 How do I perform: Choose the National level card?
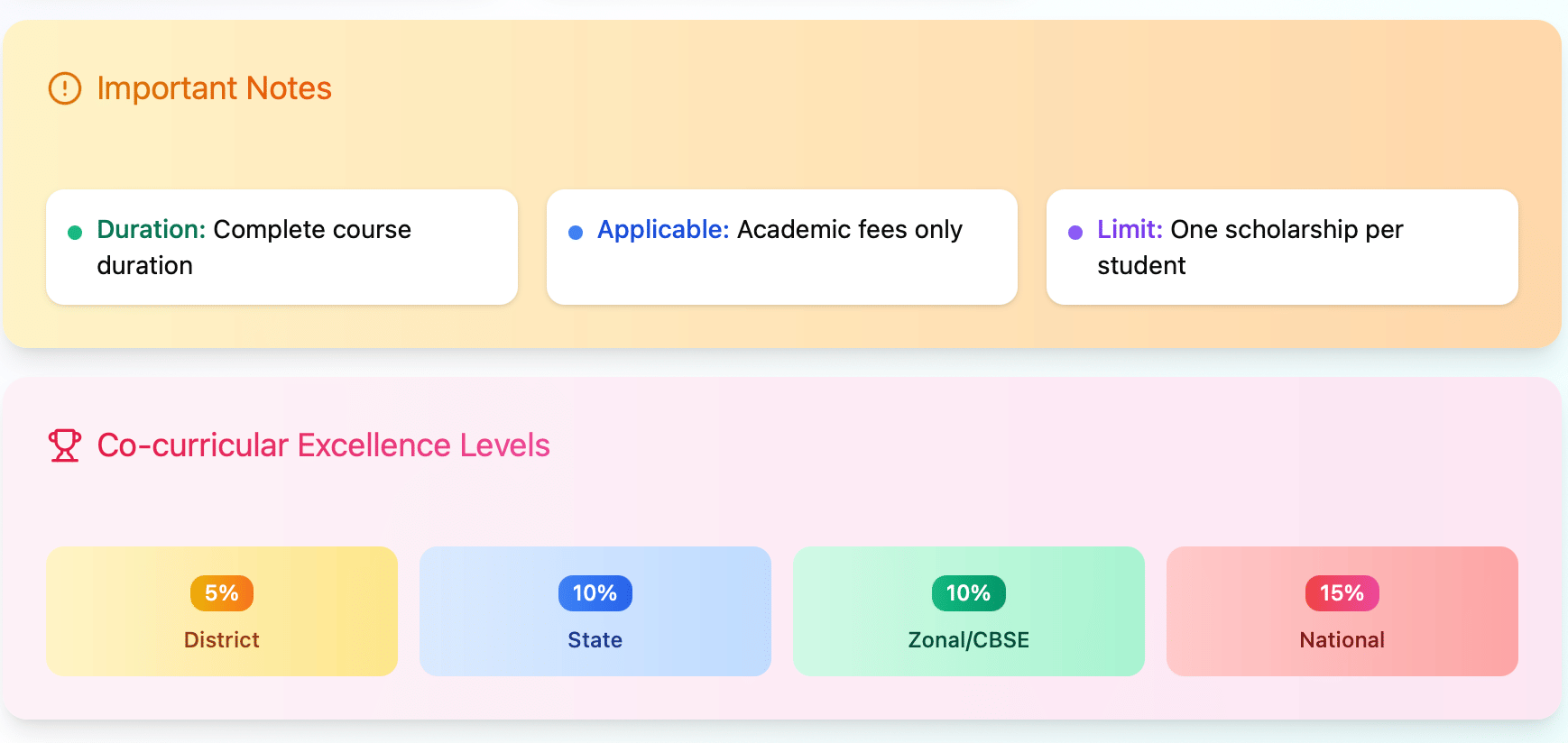1342,611
